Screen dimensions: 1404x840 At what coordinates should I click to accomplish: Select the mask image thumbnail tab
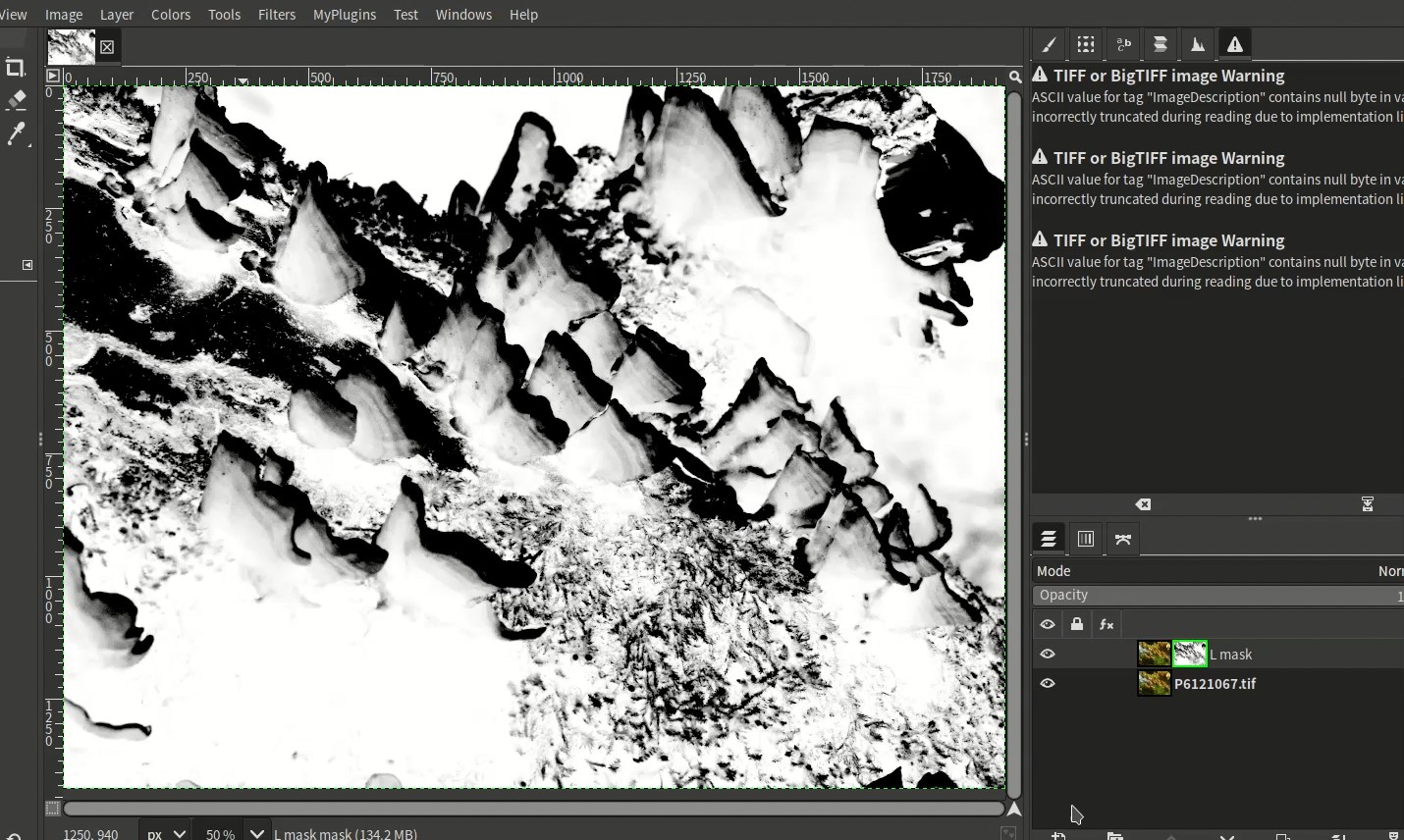click(x=72, y=46)
